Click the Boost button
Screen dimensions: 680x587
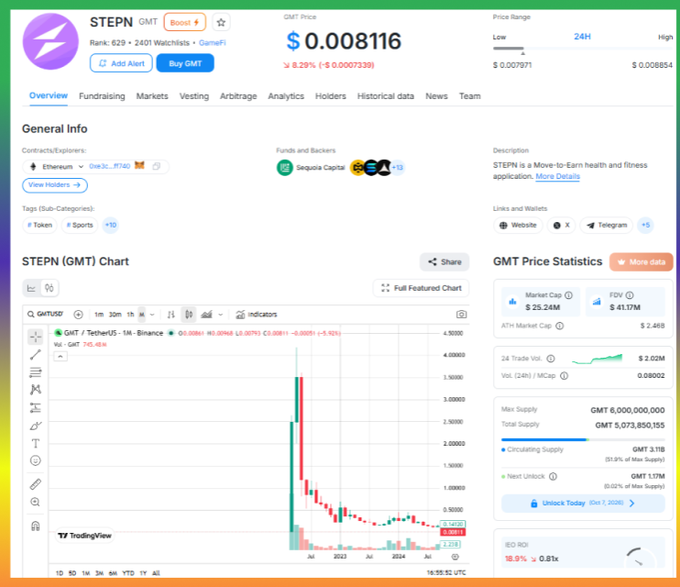point(185,22)
